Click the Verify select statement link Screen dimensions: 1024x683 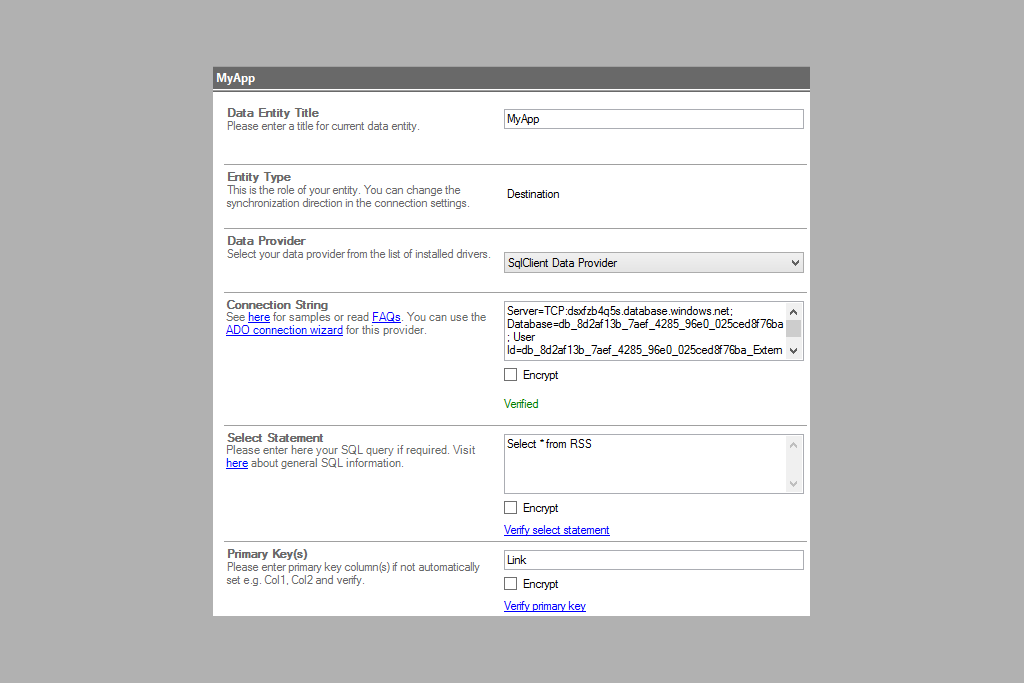tap(556, 530)
